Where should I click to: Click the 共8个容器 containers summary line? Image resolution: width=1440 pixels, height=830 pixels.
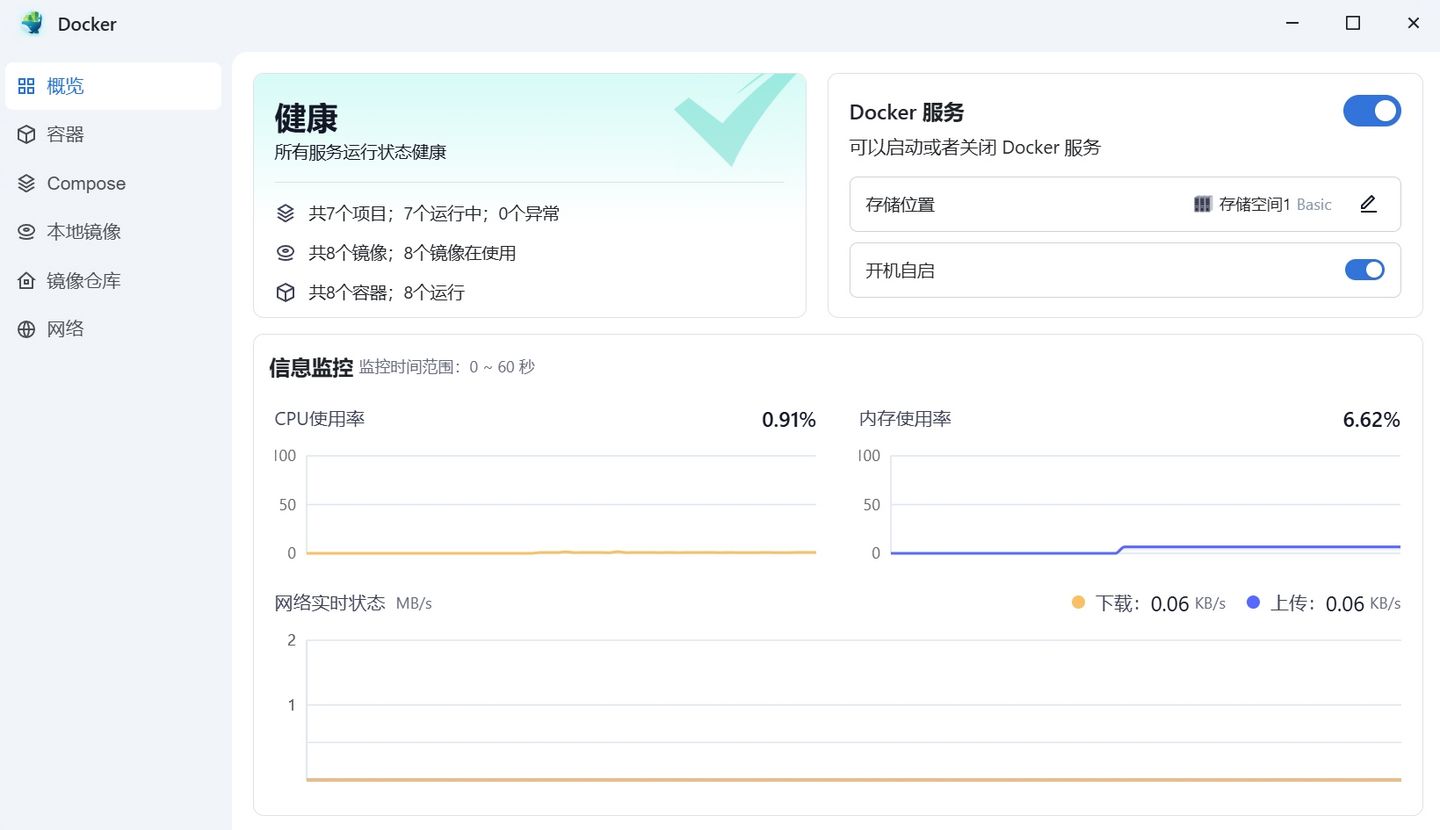click(386, 293)
